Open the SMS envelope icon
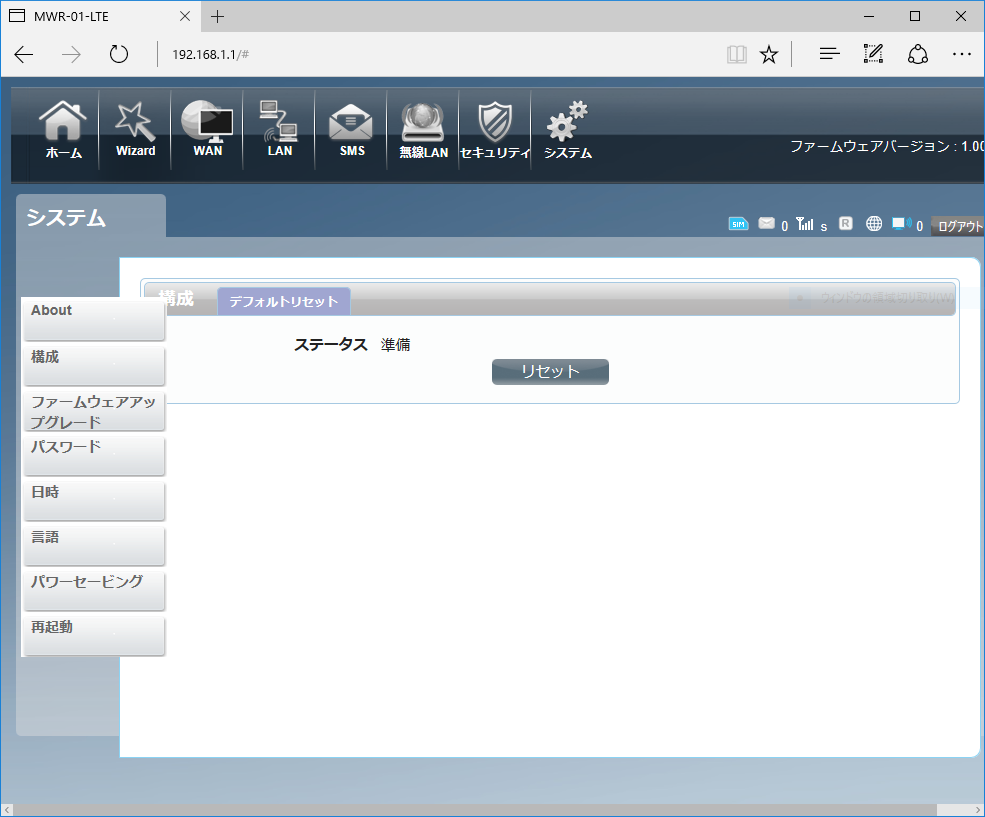 [x=351, y=130]
